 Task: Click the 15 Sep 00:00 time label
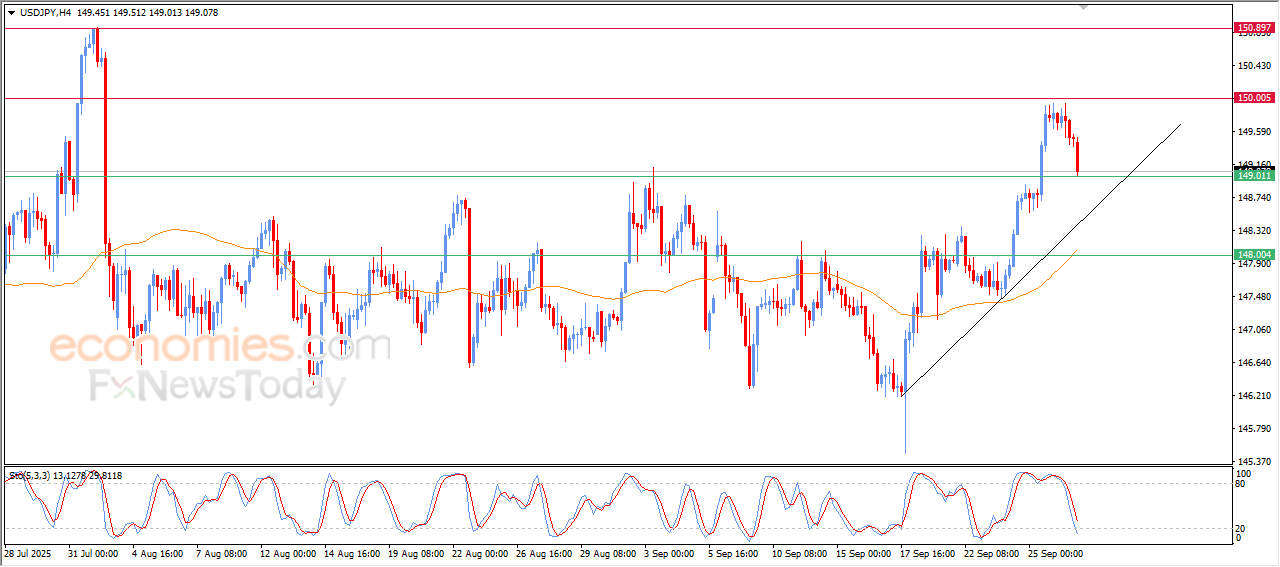864,553
